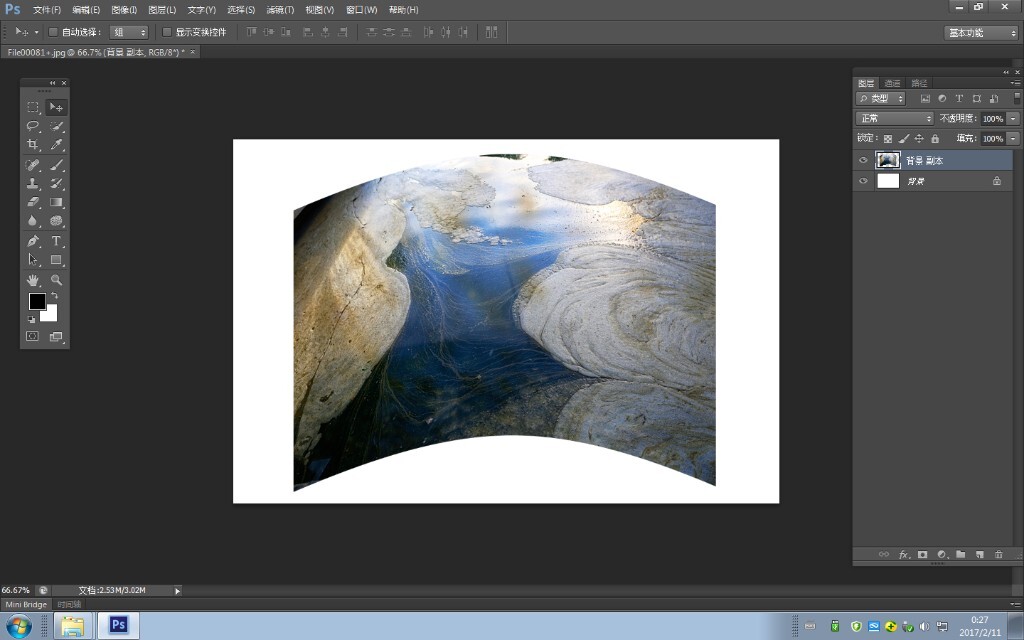
Task: Open the 类型 layer filter dropdown
Action: 880,99
